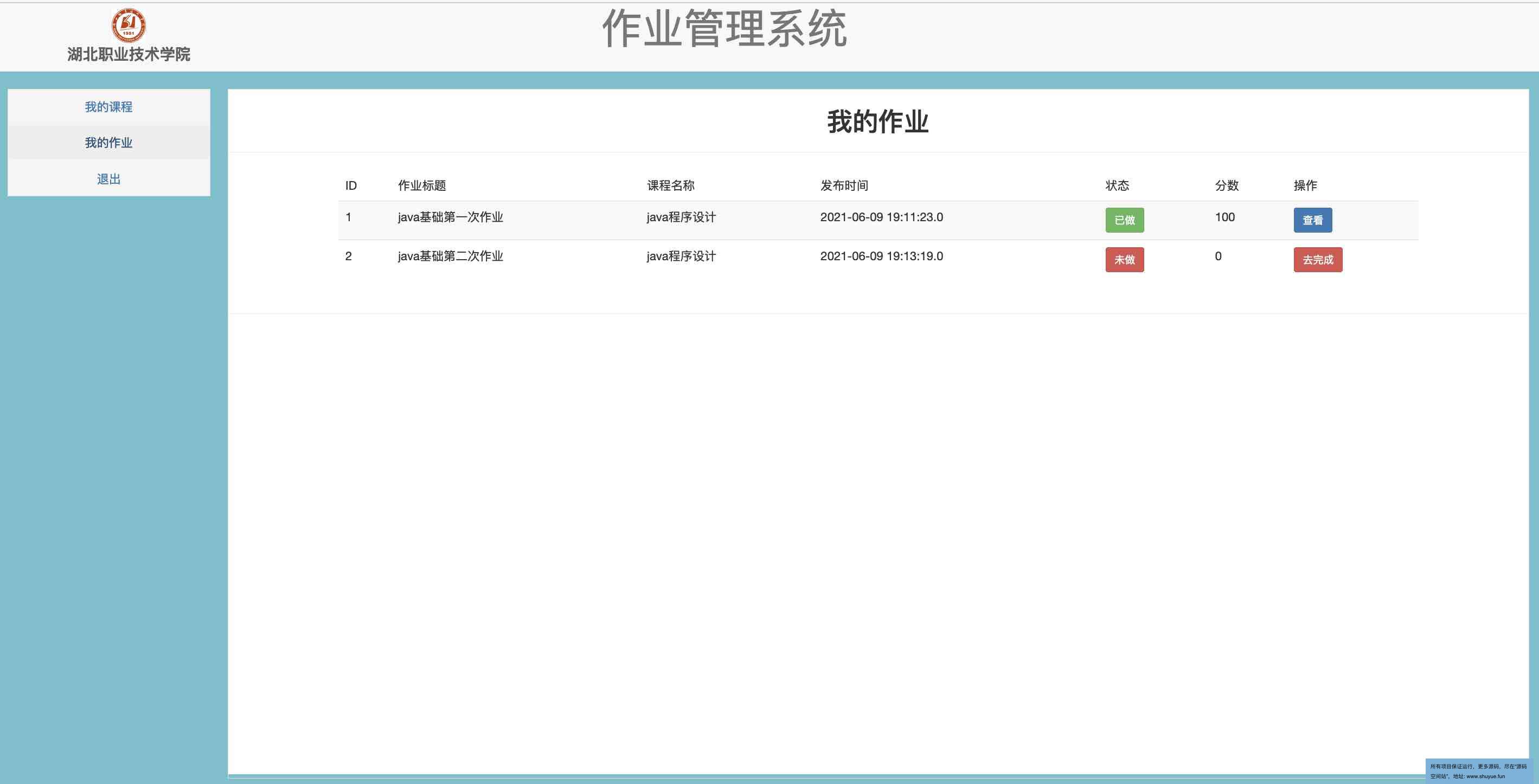
Task: Click the 分数 column header
Action: (1226, 186)
